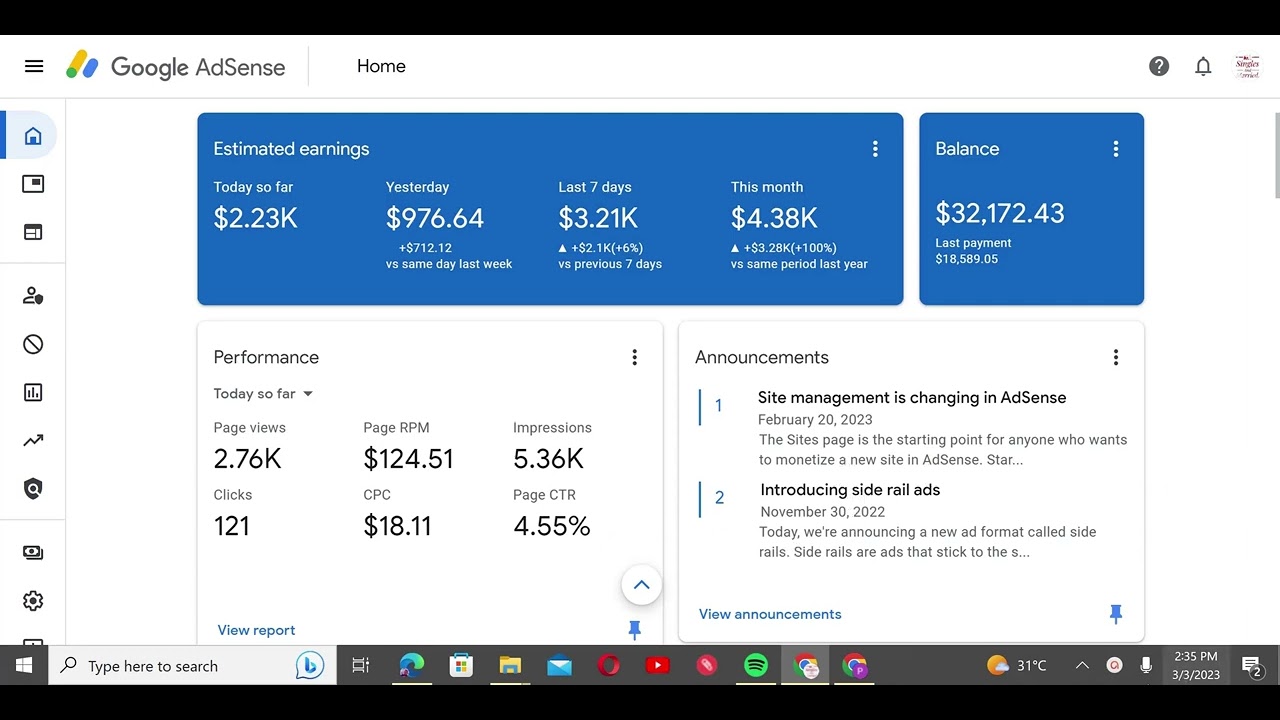Click View announcements link
The image size is (1280, 720).
point(770,614)
